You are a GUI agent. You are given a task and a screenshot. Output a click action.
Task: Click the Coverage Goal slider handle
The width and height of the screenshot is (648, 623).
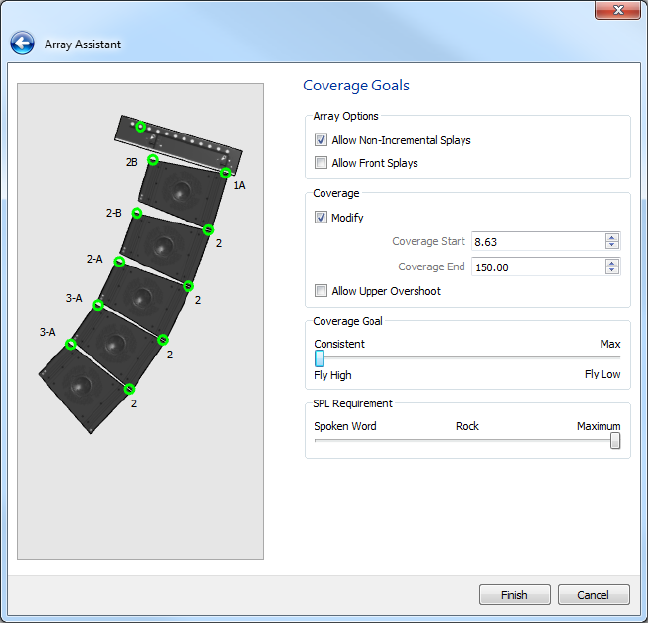319,358
